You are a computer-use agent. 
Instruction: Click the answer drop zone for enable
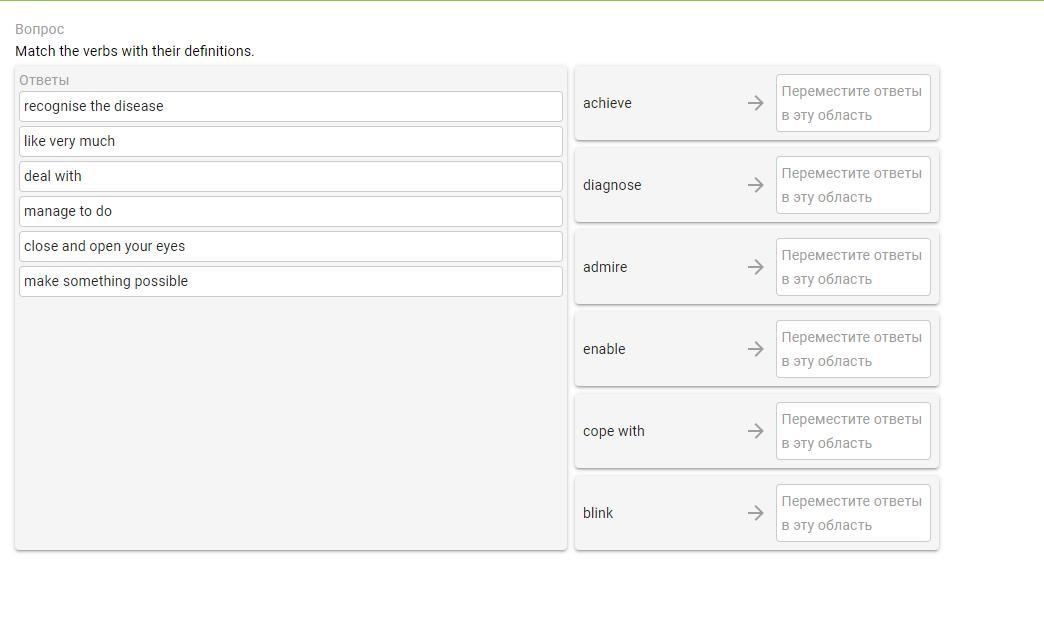(853, 349)
